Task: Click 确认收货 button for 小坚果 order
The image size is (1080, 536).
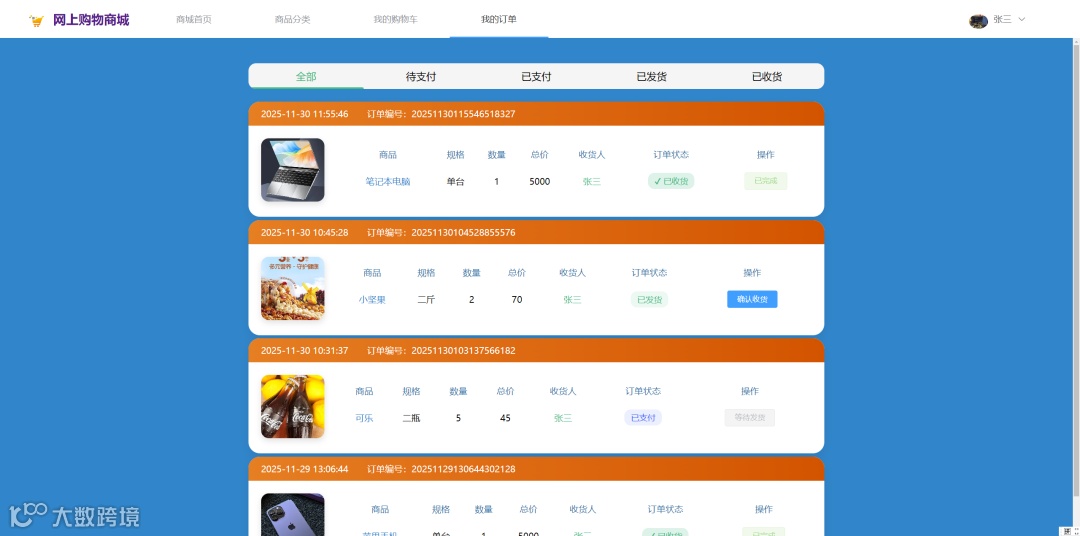Action: click(x=752, y=299)
